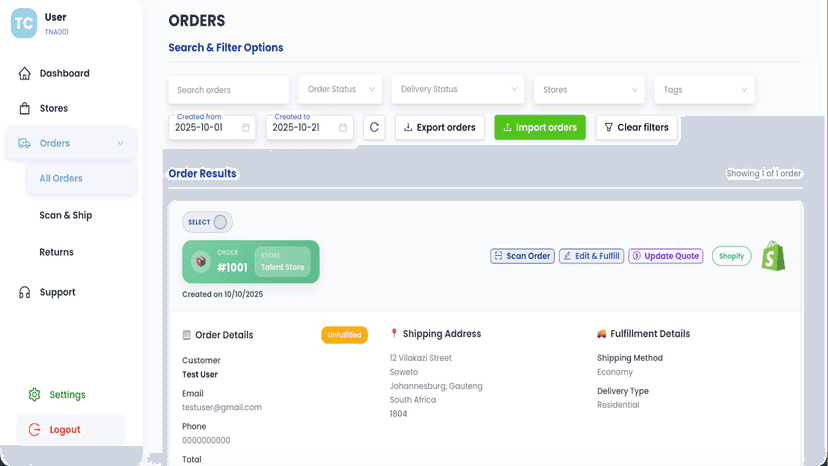Screen dimensions: 828x466
Task: Click the Unfulfilled status badge
Action: pyautogui.click(x=344, y=334)
